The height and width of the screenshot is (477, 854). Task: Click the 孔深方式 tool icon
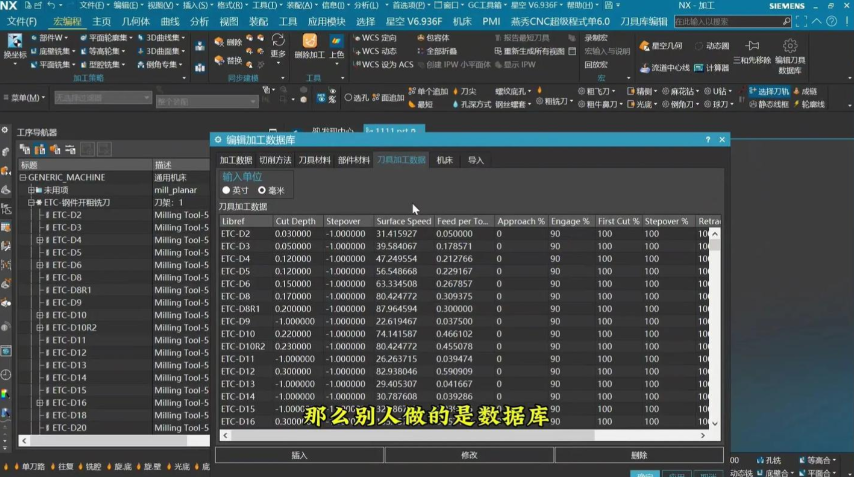[x=472, y=104]
